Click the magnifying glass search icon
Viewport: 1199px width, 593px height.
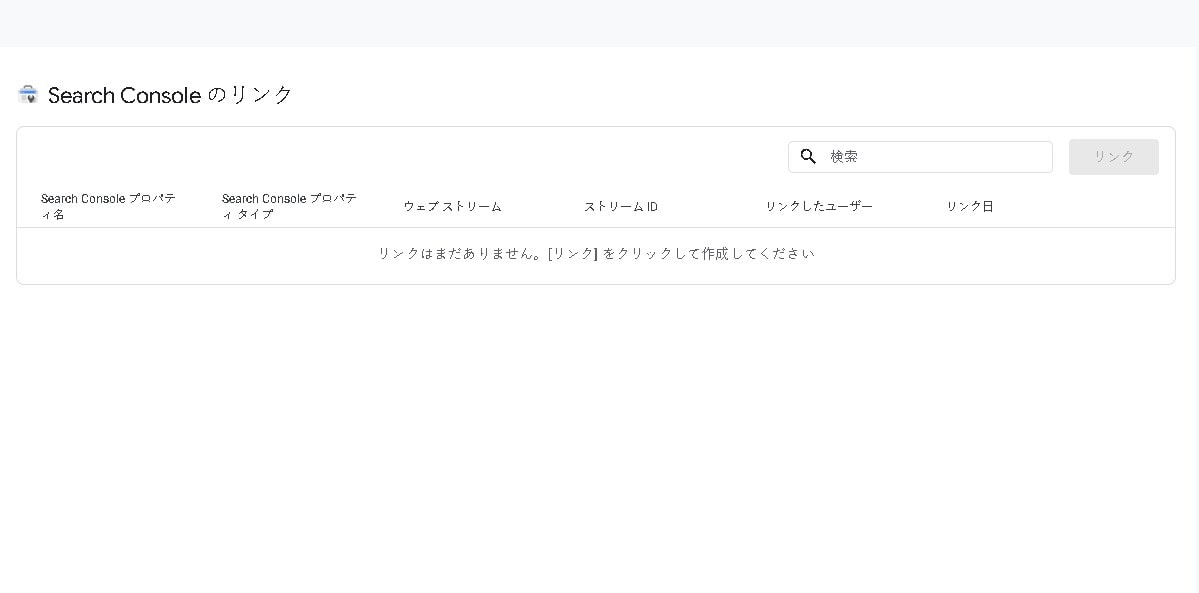(x=808, y=157)
